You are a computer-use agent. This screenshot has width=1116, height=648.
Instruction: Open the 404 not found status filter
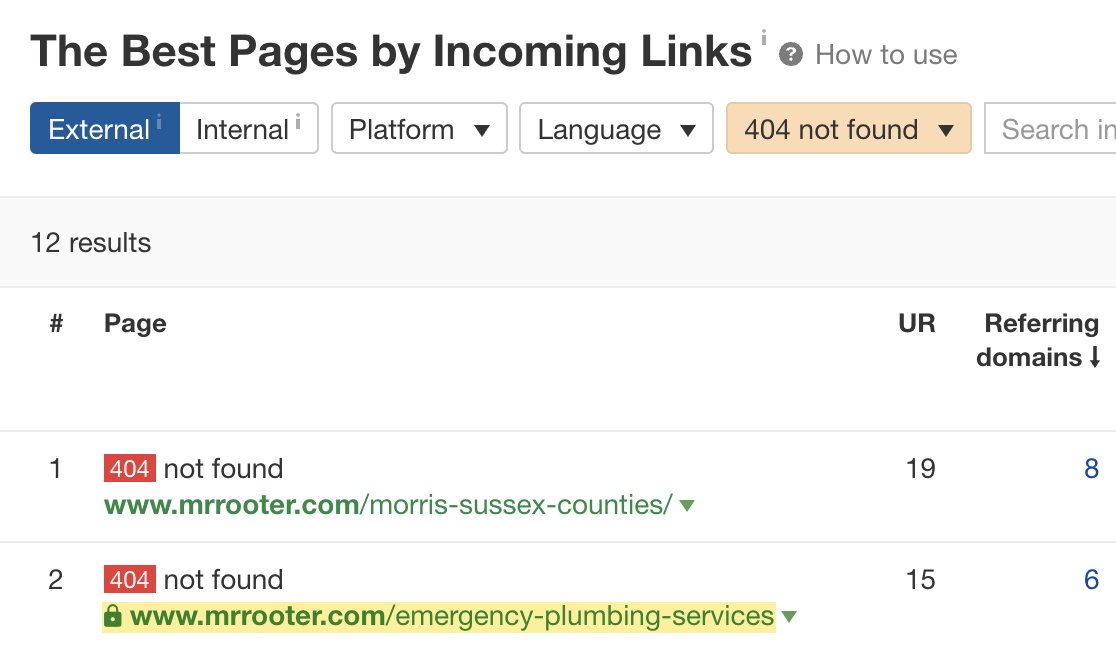pyautogui.click(x=847, y=128)
